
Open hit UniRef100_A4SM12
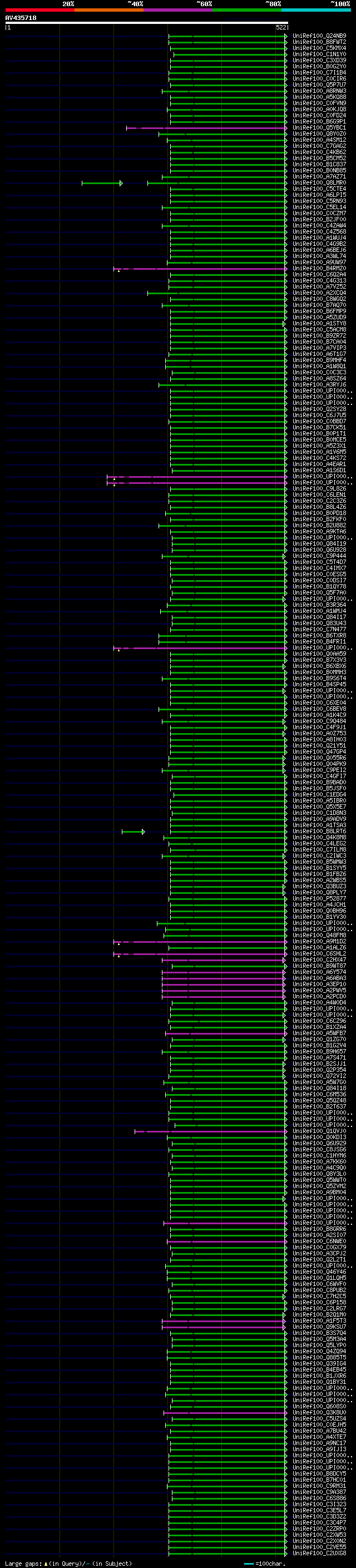coord(319,140)
